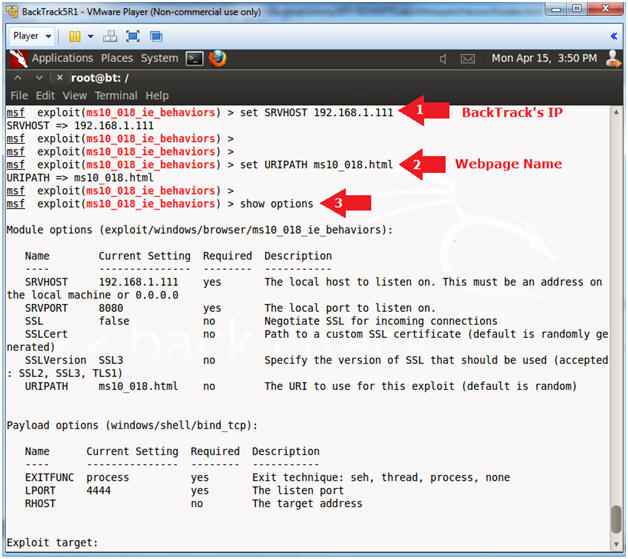Viewport: 628px width, 559px height.
Task: Open the terminal View menu
Action: click(x=74, y=96)
